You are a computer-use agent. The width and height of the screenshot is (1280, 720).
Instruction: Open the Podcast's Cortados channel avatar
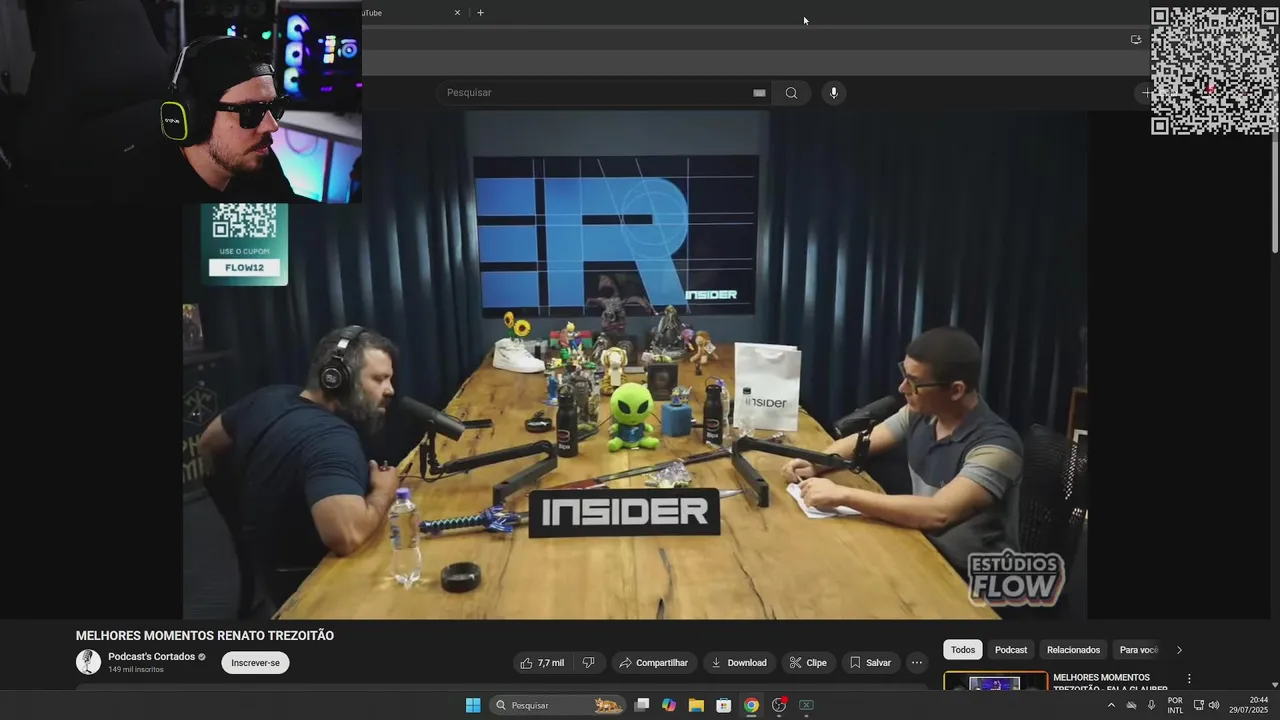pos(88,662)
